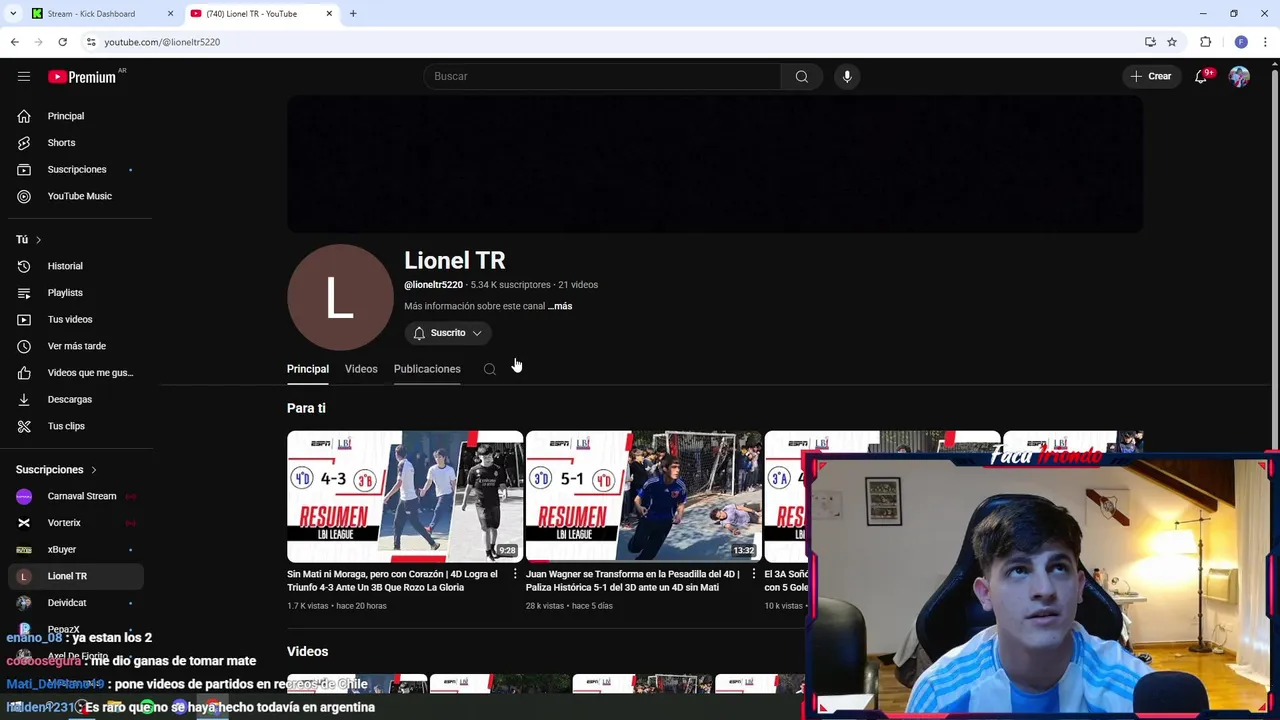Reload the page in browser

(62, 42)
